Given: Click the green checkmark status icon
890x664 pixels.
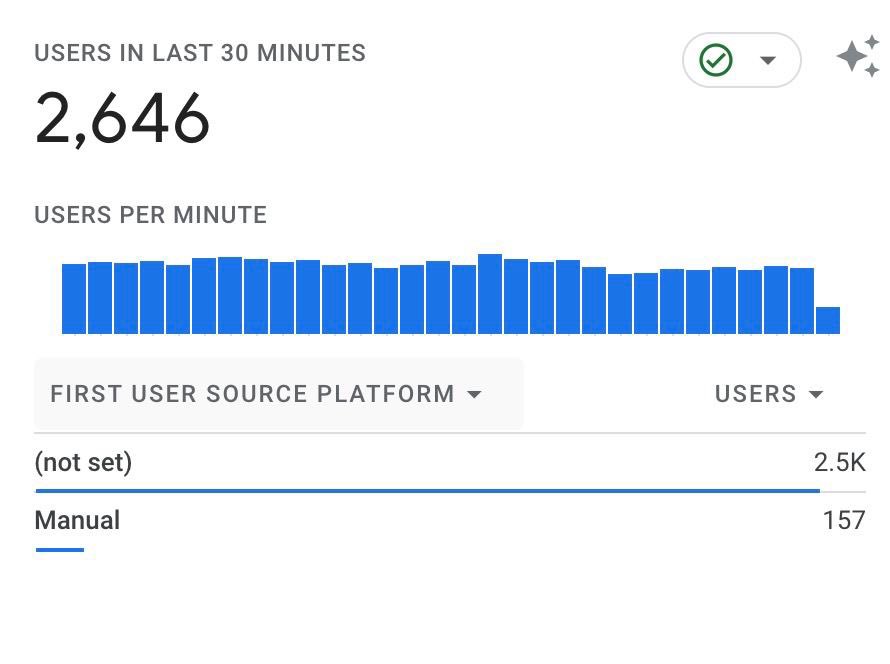Looking at the screenshot, I should click(x=715, y=60).
